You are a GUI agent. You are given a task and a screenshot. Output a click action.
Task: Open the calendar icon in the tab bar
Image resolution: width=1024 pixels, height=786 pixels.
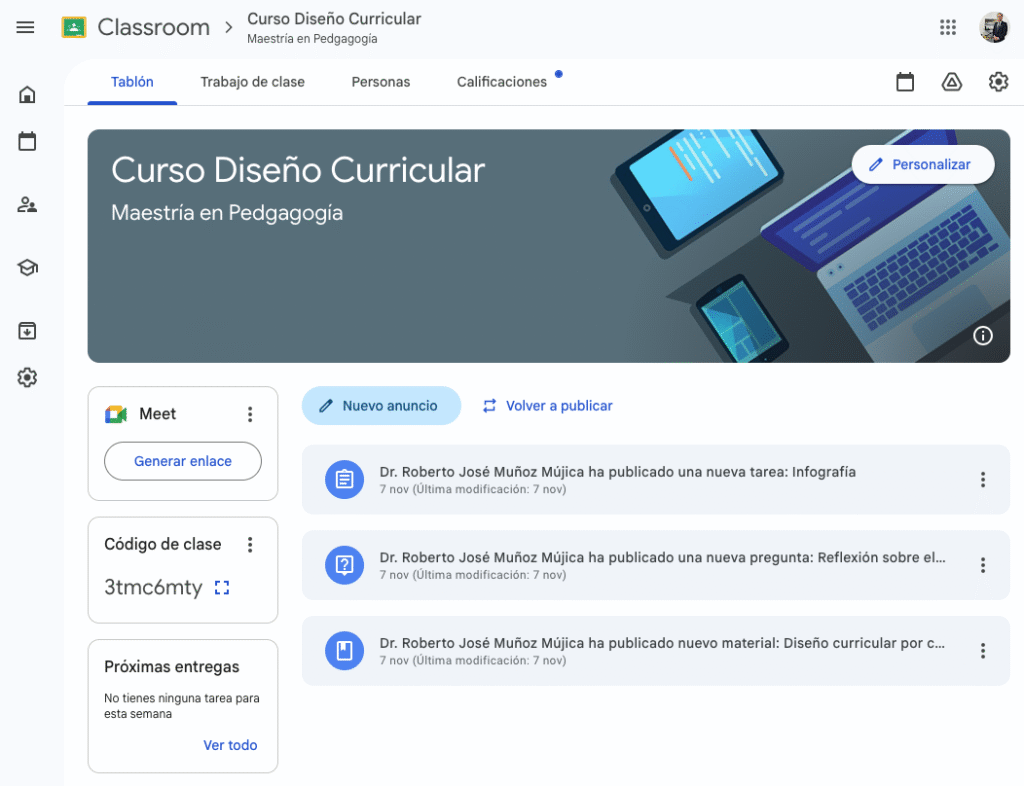[905, 82]
